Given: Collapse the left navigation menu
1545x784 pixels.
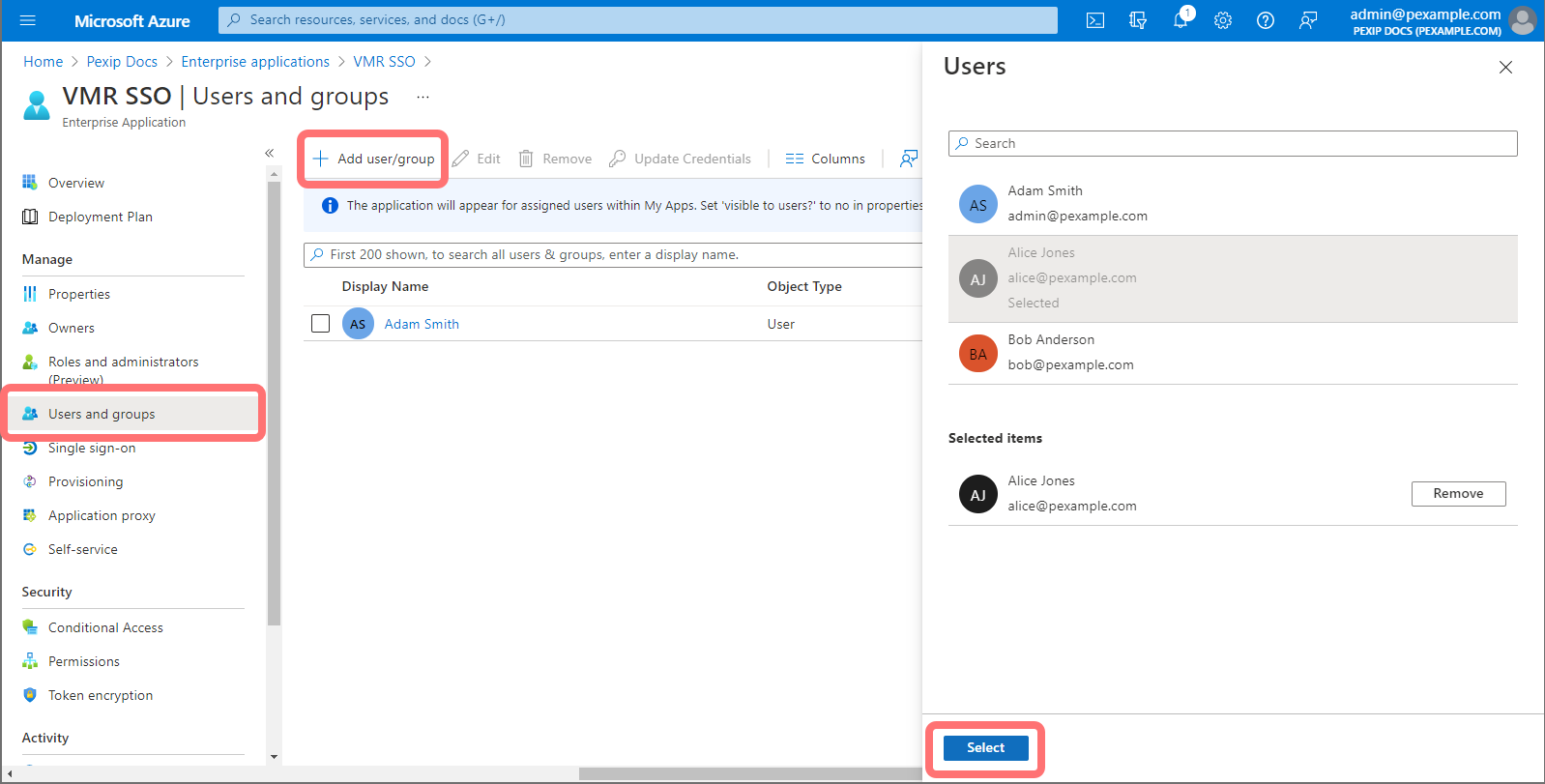Looking at the screenshot, I should click(269, 153).
